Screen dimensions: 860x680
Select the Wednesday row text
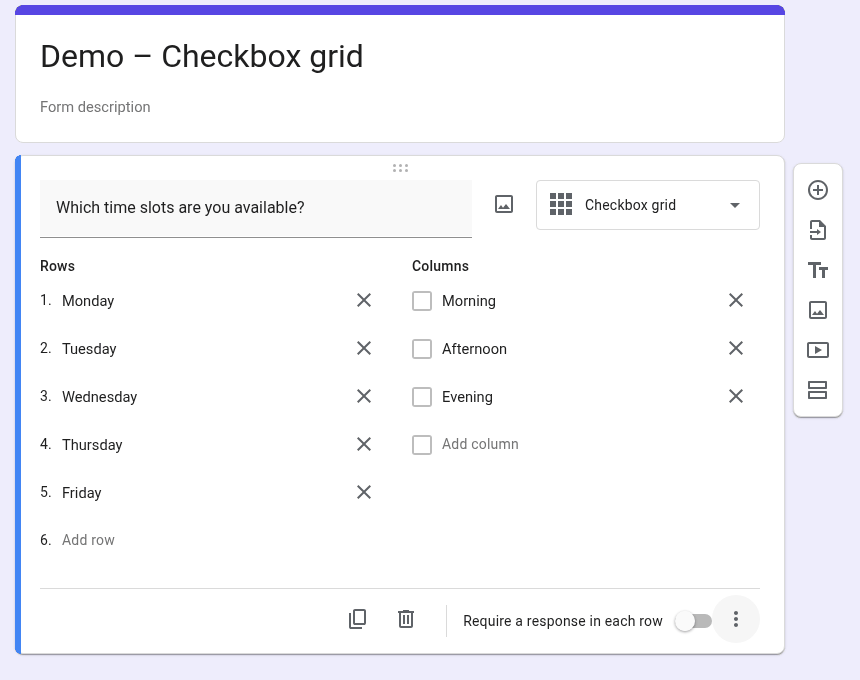coord(99,397)
